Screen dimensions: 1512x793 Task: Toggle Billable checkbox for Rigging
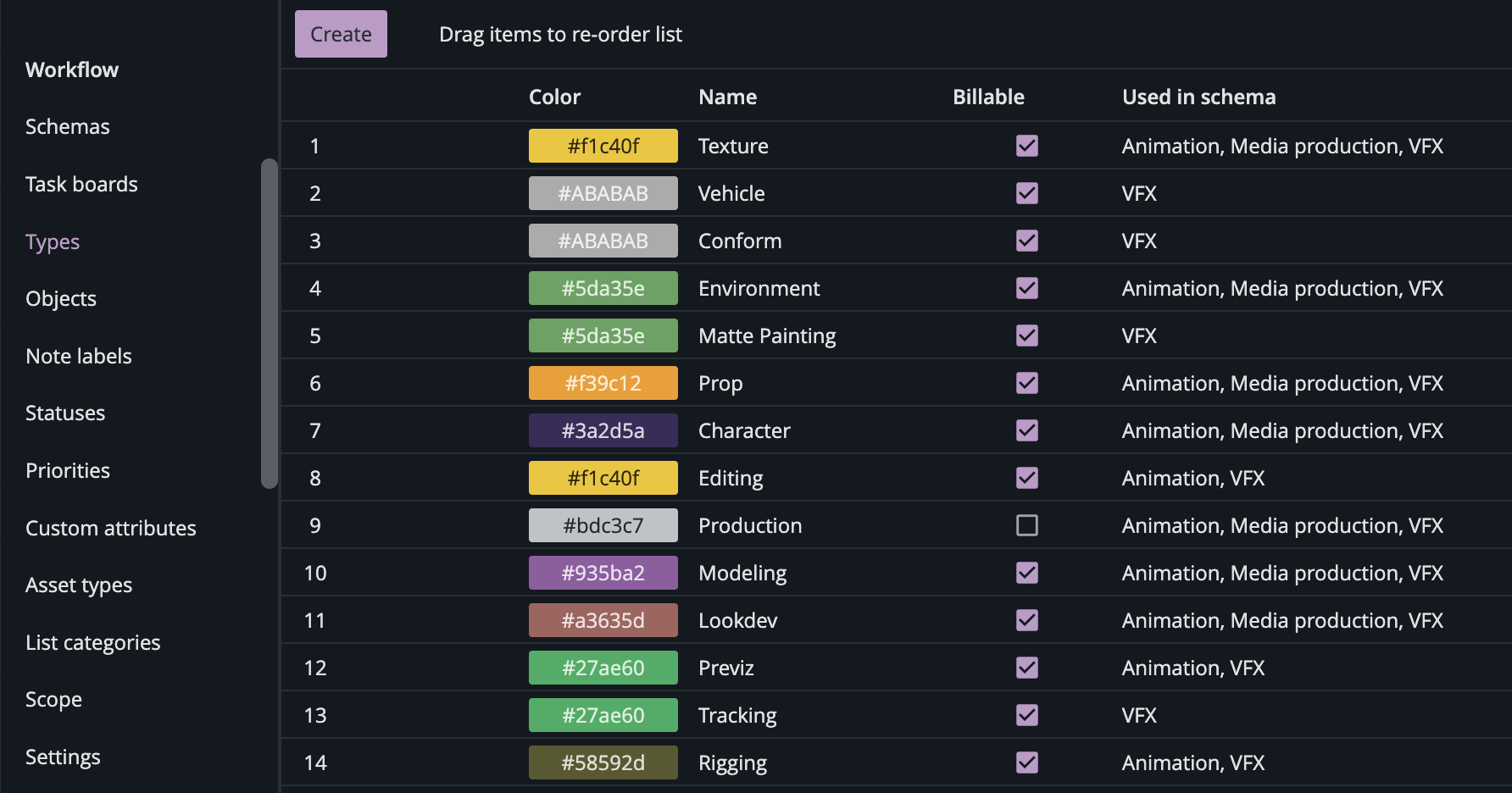pos(1026,762)
